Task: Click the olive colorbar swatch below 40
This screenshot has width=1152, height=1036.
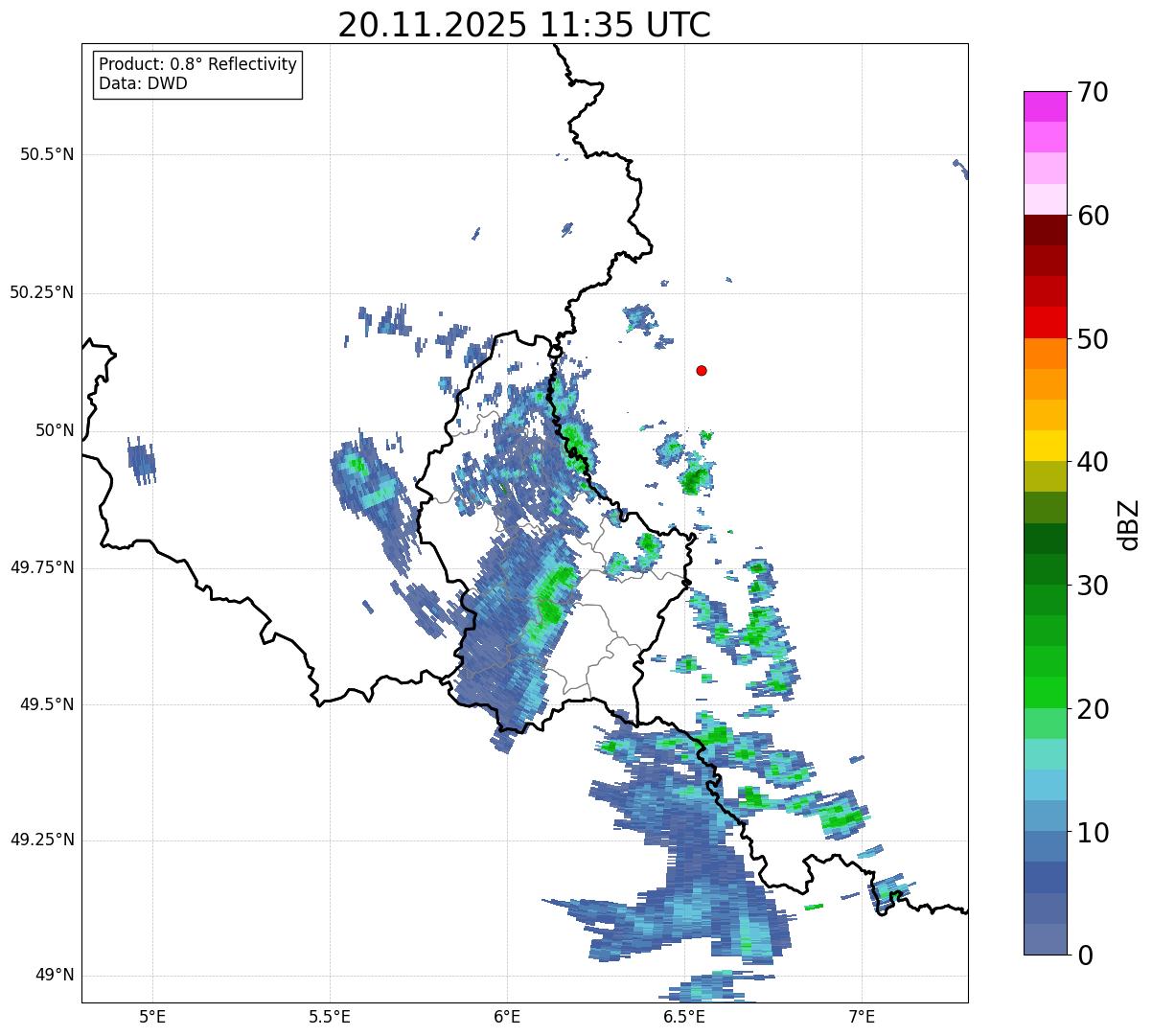Action: pos(1045,477)
